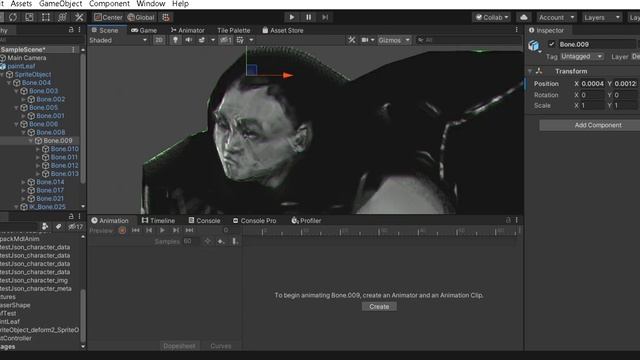Screen dimensions: 640x360
Task: Click the GameObject cube icon in Inspector
Action: (x=534, y=45)
